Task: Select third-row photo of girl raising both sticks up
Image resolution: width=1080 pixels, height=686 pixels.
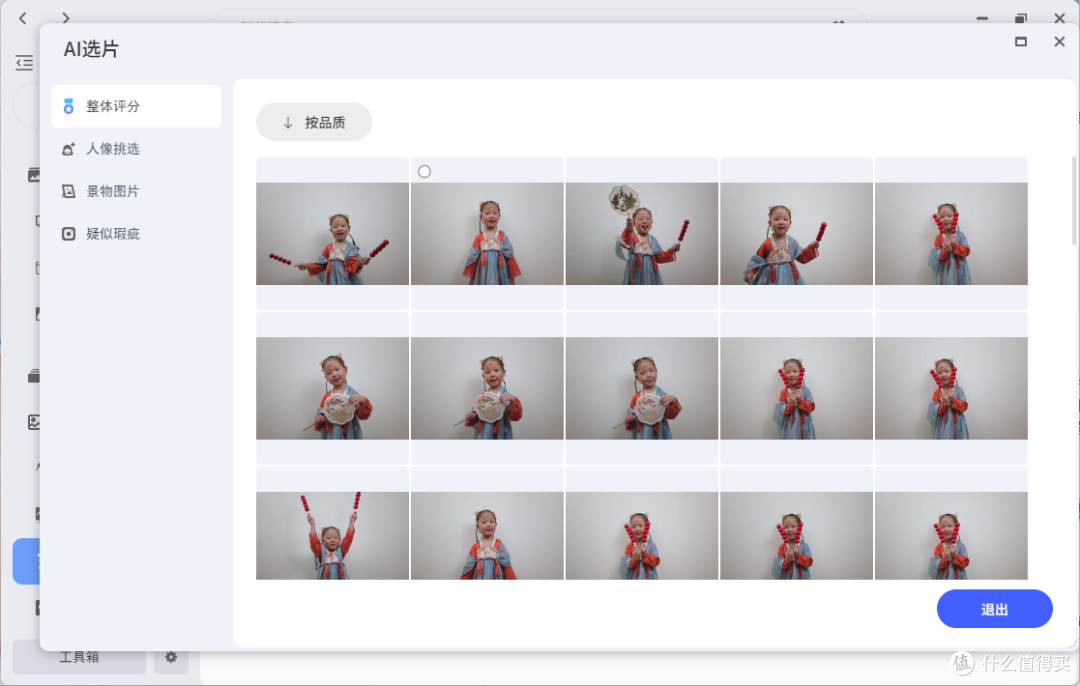Action: point(332,536)
